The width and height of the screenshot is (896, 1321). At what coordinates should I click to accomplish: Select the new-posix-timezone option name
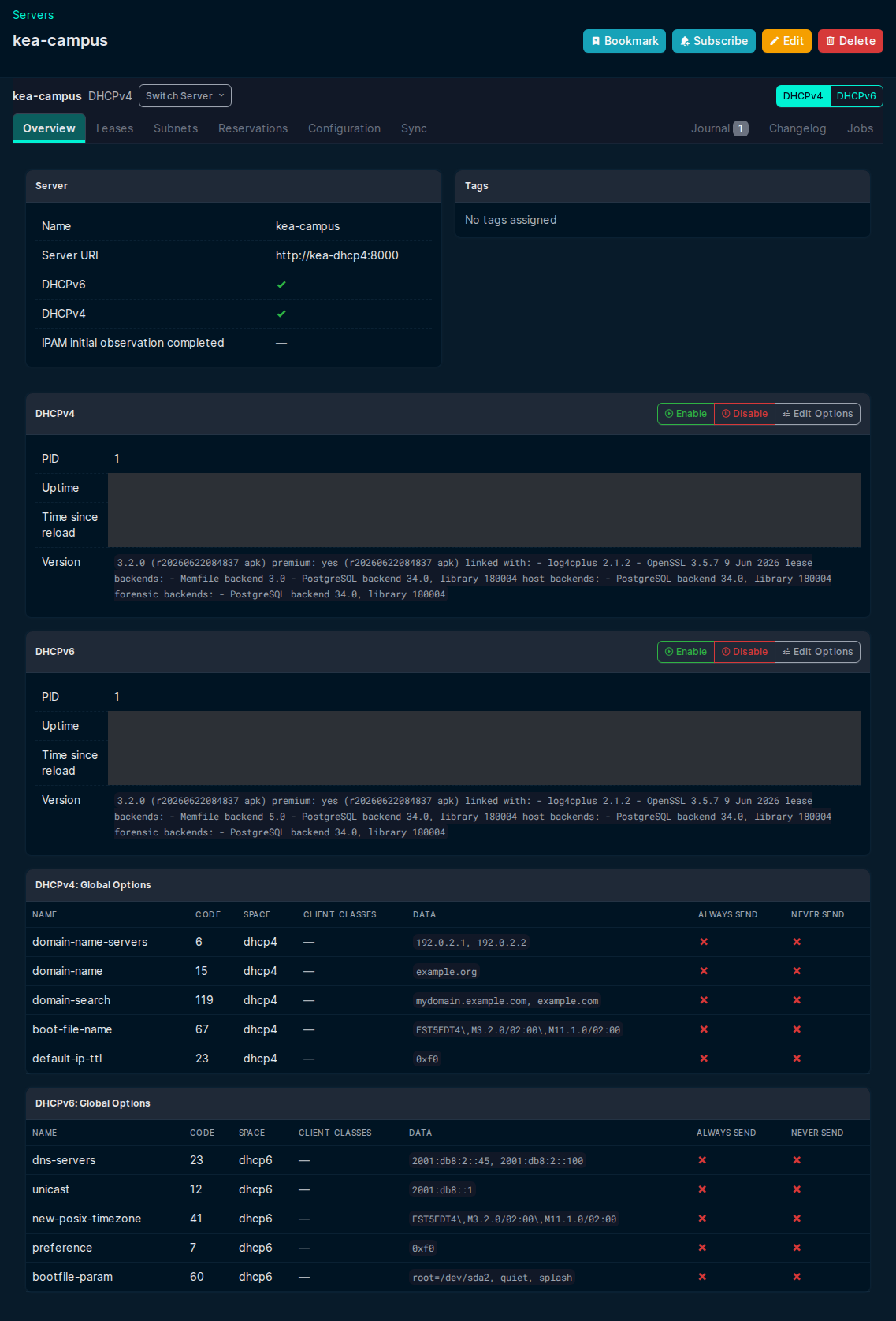point(87,1219)
